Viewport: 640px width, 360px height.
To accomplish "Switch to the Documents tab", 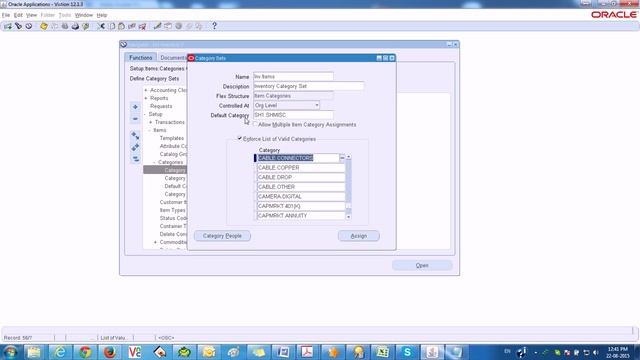I will coord(172,58).
